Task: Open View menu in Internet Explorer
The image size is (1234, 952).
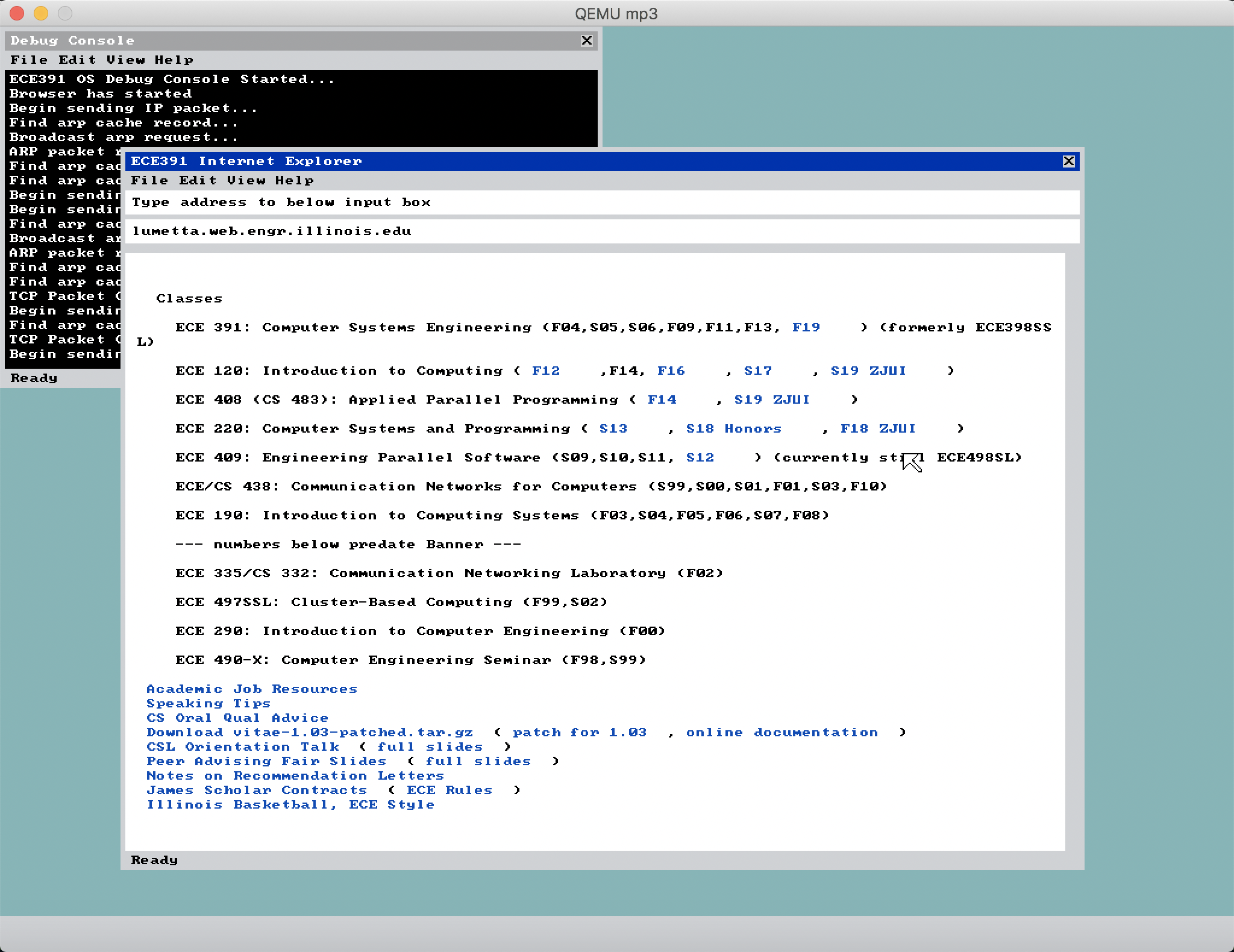Action: [246, 180]
